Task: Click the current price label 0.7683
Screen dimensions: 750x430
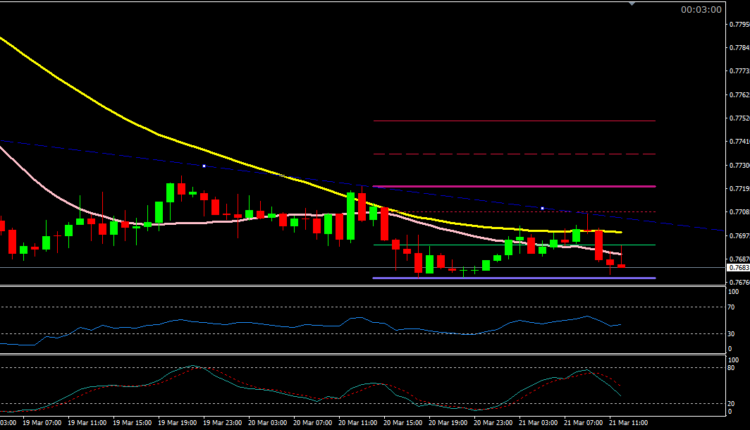Action: point(738,268)
